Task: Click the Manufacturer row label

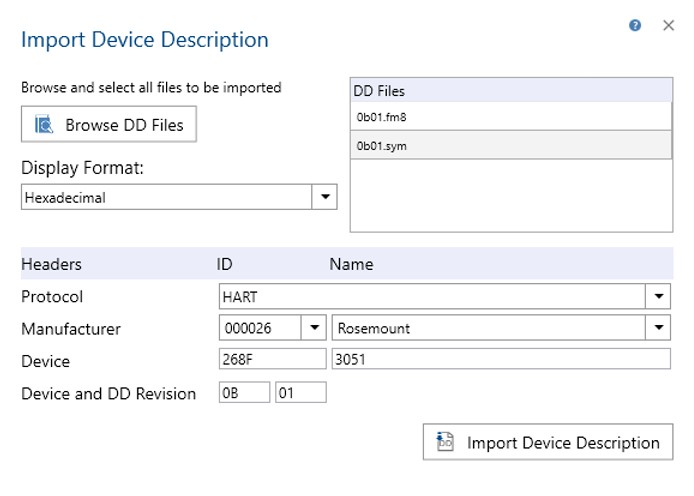Action: tap(71, 329)
